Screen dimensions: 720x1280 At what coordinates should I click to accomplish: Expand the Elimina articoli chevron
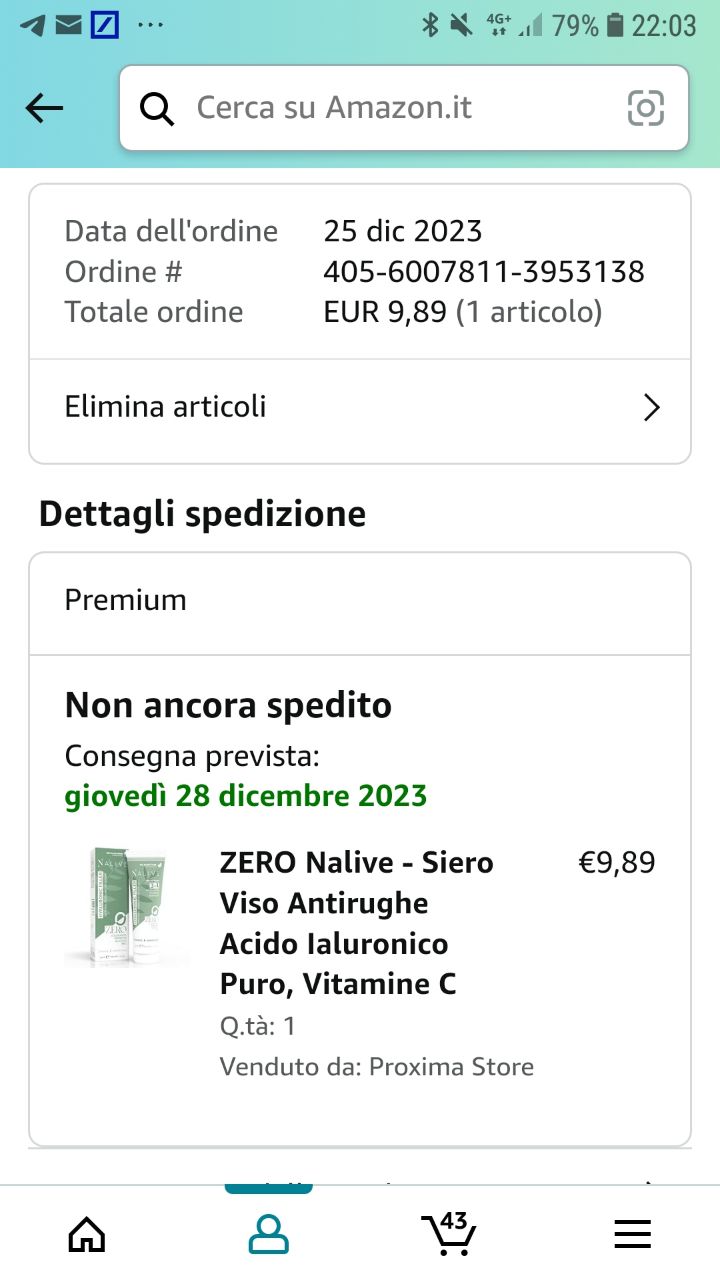pyautogui.click(x=652, y=408)
